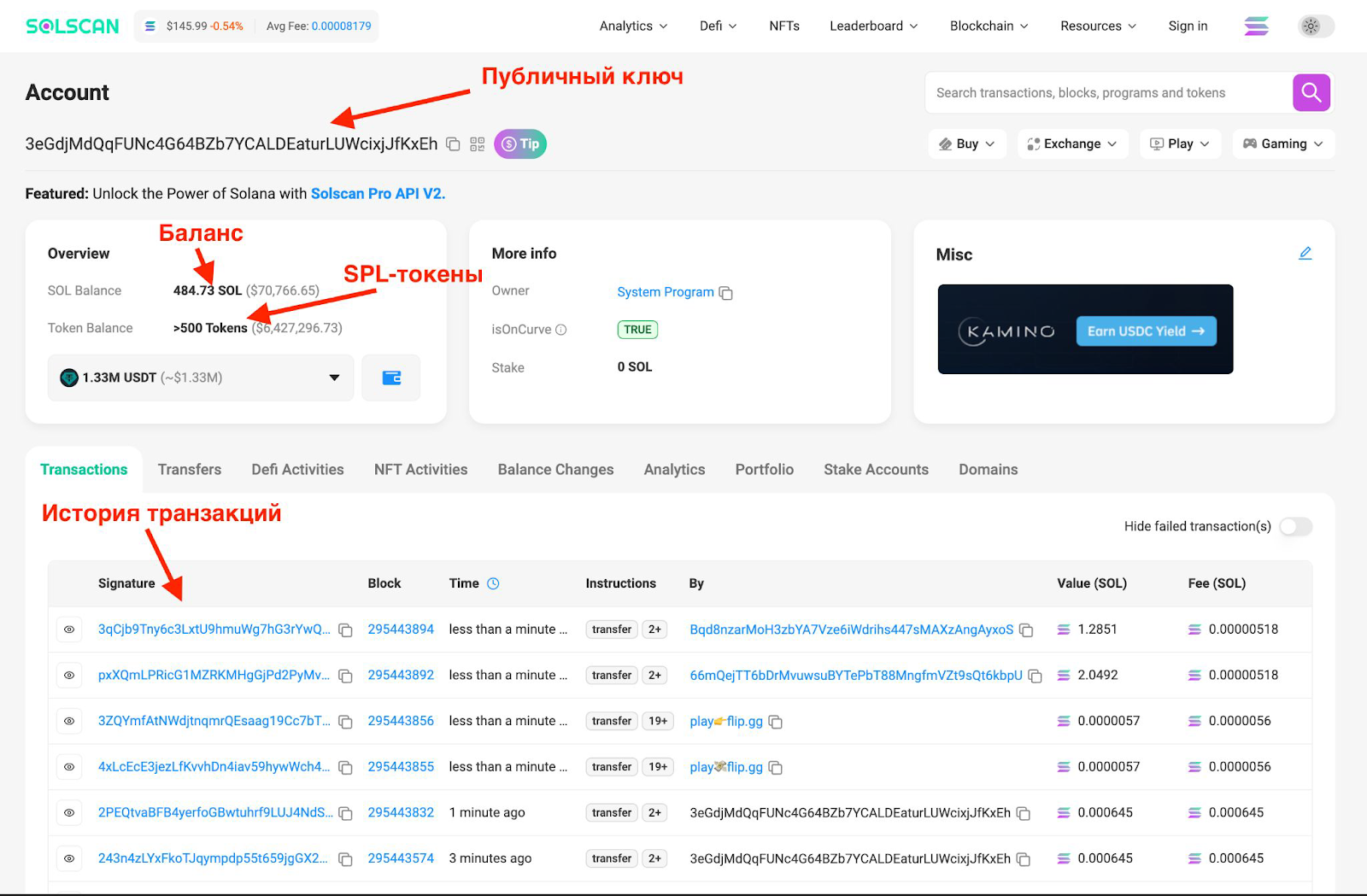The width and height of the screenshot is (1367, 896).
Task: Preview transaction 243n4zLYxFko... with eye icon
Action: pos(69,858)
